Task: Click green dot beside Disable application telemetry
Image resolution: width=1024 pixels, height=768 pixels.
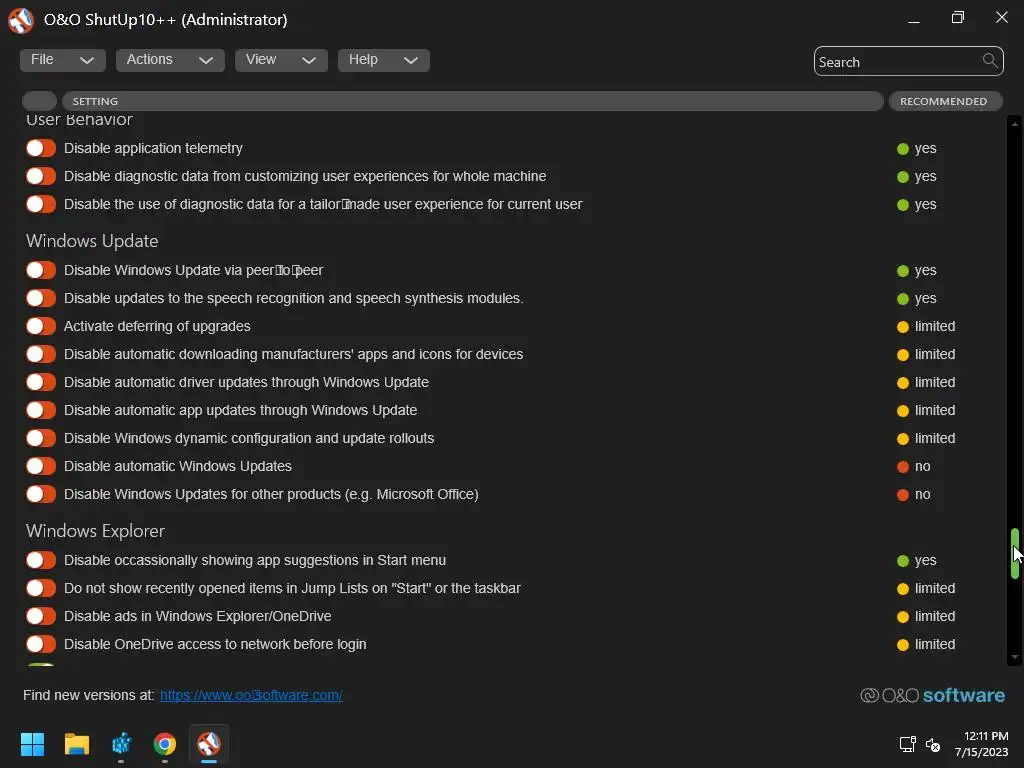Action: point(903,149)
